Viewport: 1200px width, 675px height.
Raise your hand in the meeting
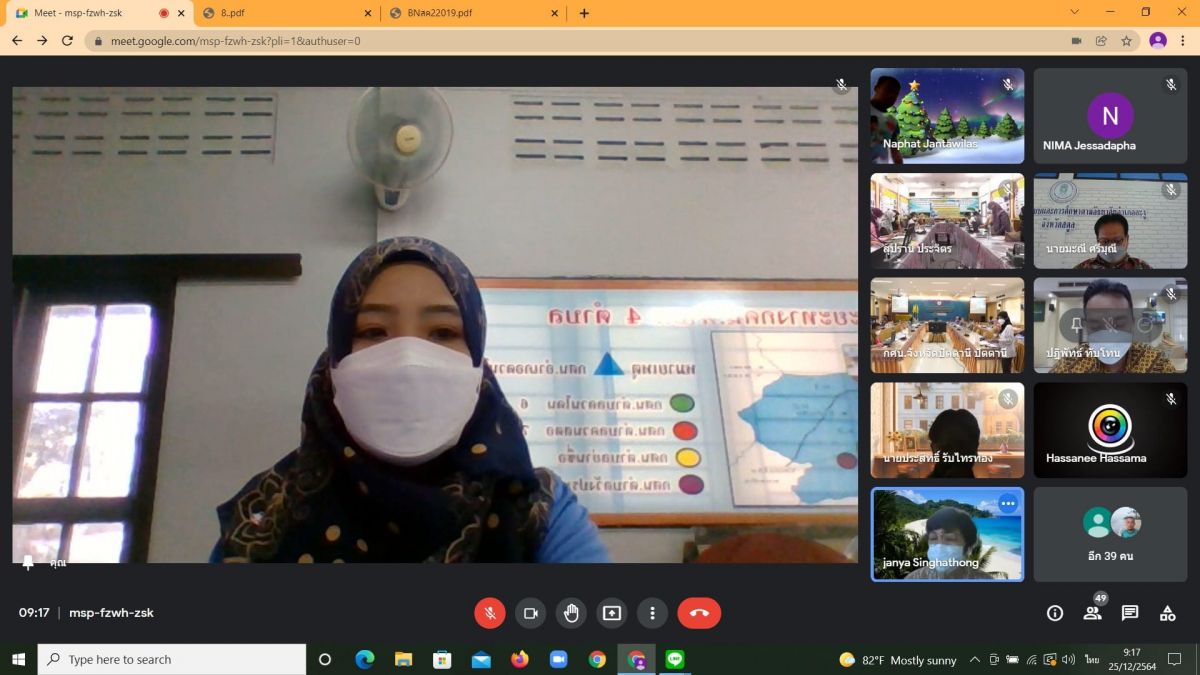pyautogui.click(x=571, y=613)
